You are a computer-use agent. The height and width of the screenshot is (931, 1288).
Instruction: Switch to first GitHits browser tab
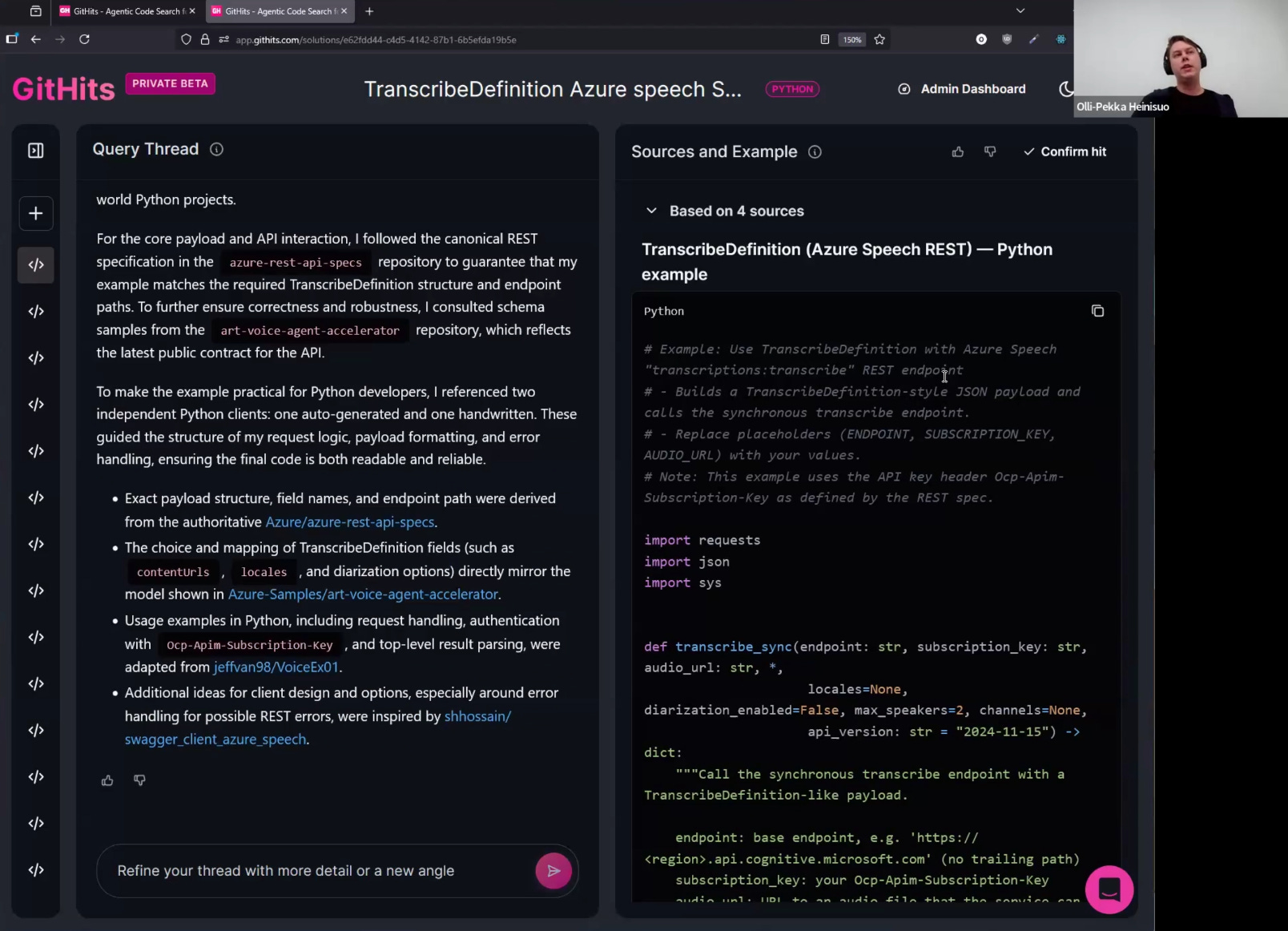tap(128, 11)
